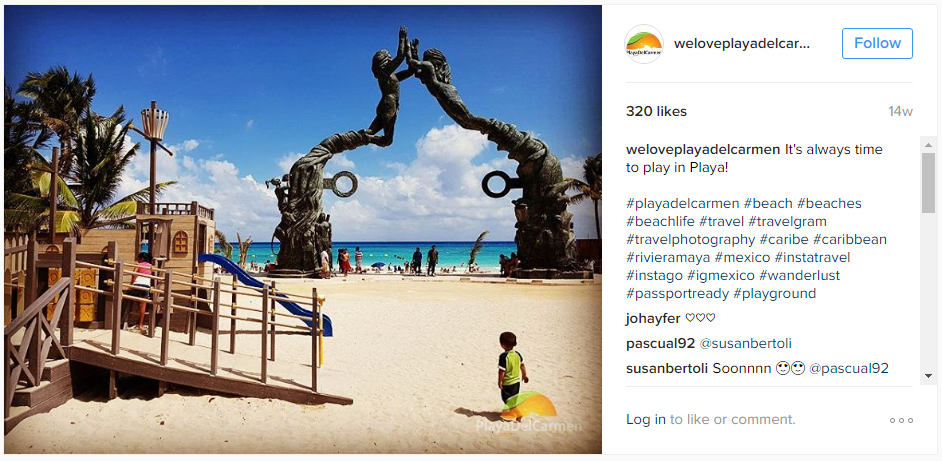Image resolution: width=942 pixels, height=461 pixels.
Task: View commenter johayfer's profile
Action: (x=653, y=319)
